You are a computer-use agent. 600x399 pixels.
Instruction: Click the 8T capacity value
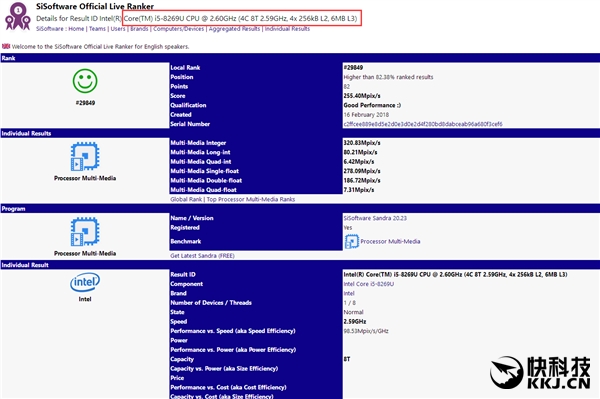(x=347, y=359)
